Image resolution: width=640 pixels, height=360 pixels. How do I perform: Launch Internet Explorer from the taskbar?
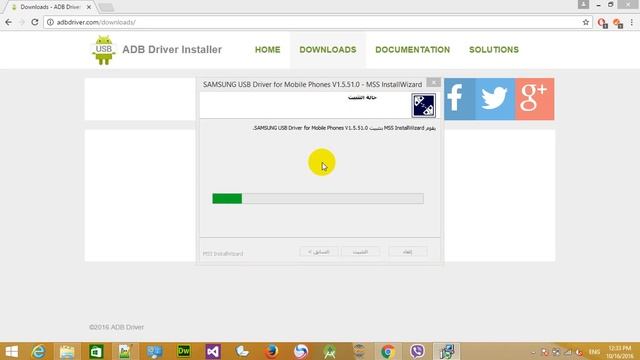click(38, 351)
